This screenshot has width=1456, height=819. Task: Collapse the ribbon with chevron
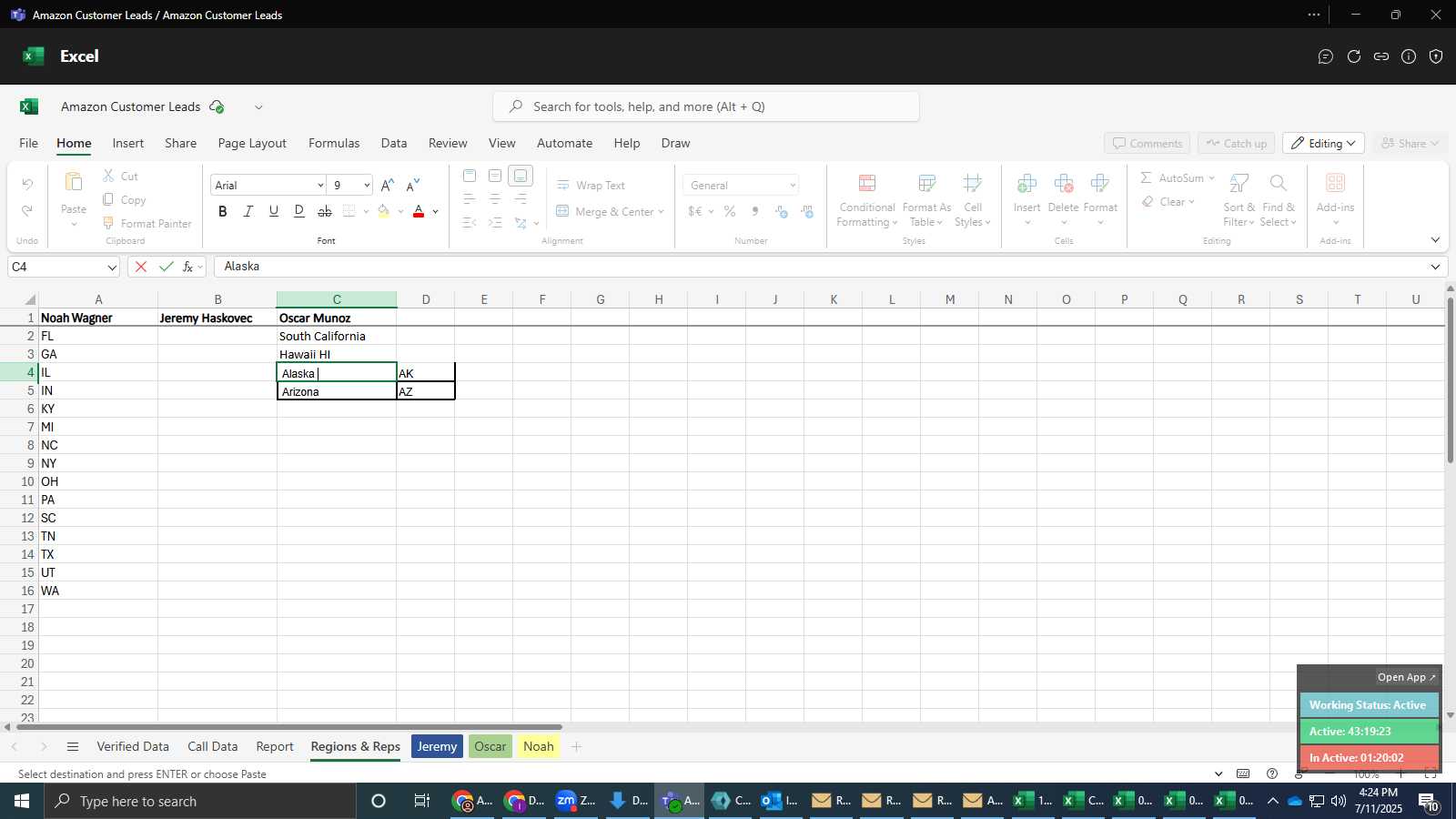1435,240
